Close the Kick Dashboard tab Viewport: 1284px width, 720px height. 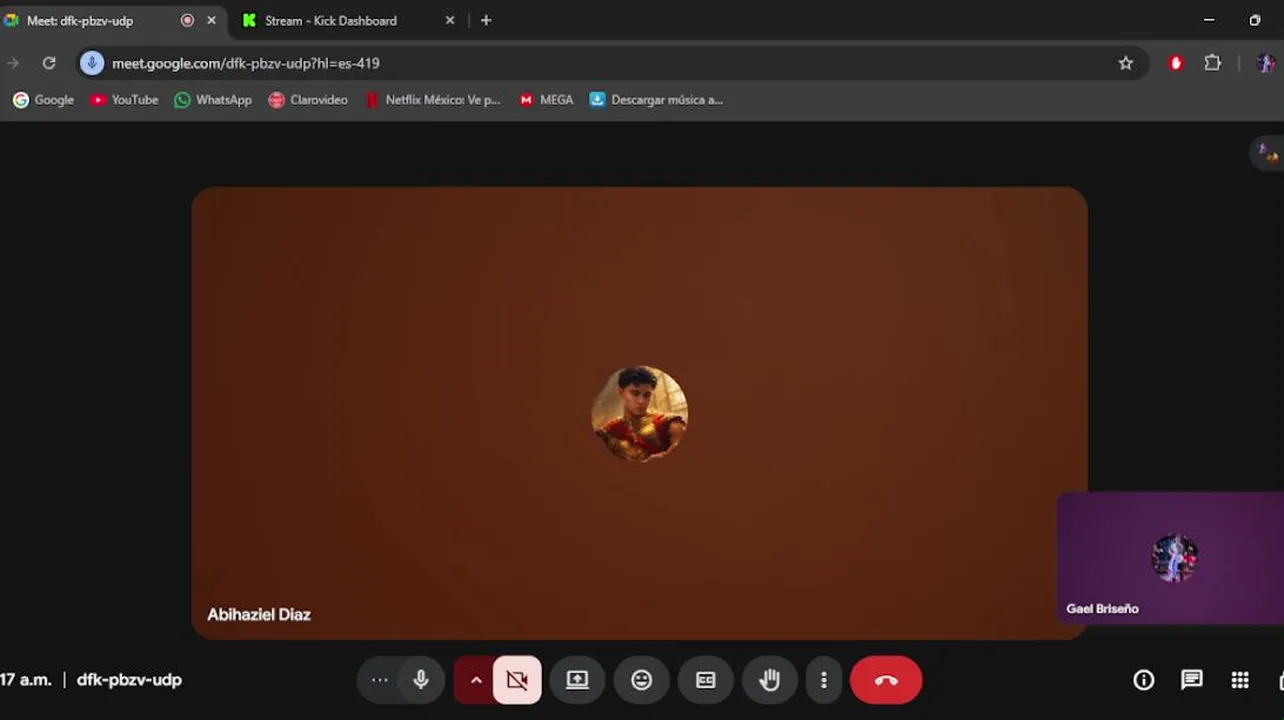pos(450,20)
